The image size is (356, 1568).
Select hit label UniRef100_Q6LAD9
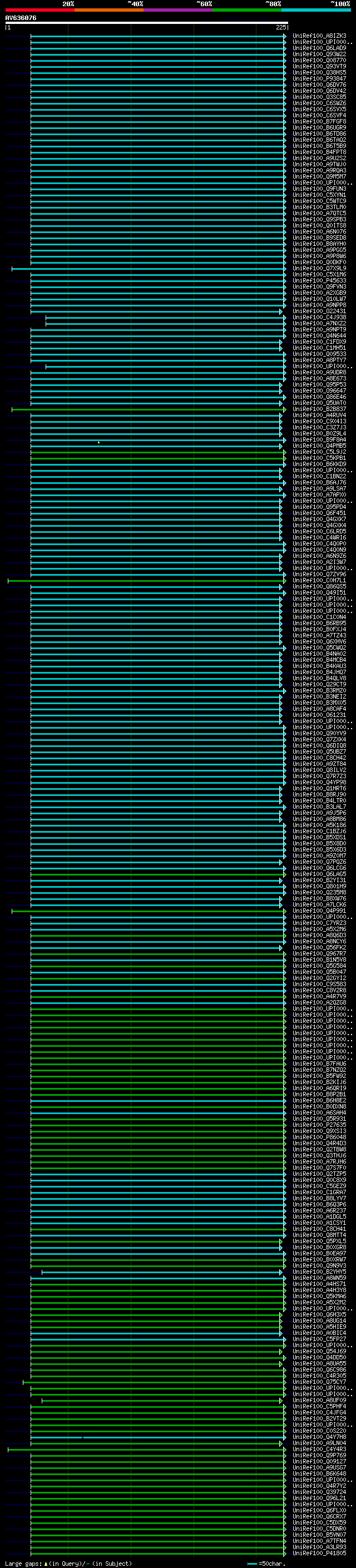(319, 48)
